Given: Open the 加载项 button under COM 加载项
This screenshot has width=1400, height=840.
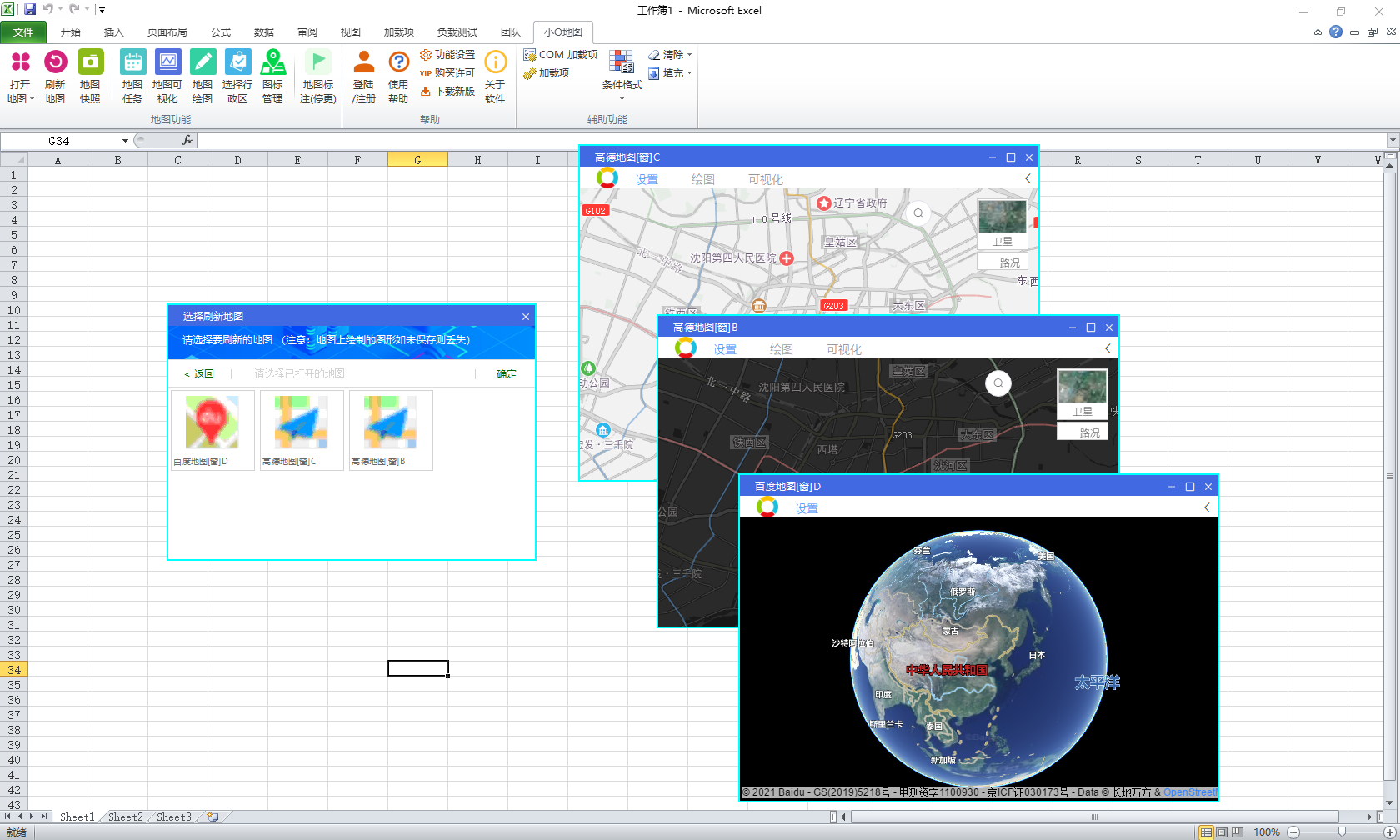Looking at the screenshot, I should [547, 73].
